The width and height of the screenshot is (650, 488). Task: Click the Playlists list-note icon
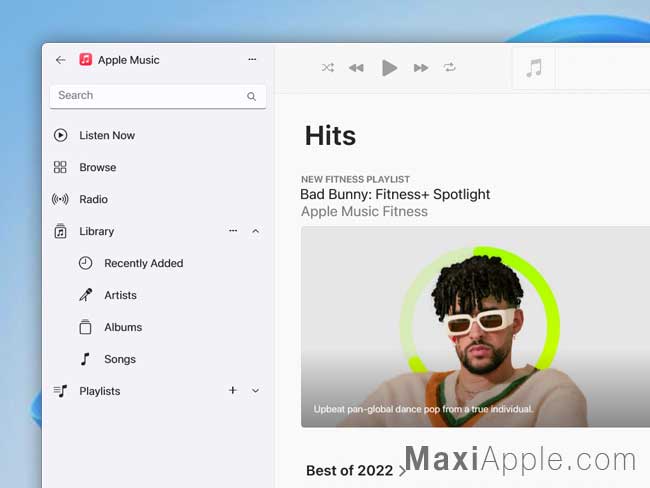[x=60, y=391]
